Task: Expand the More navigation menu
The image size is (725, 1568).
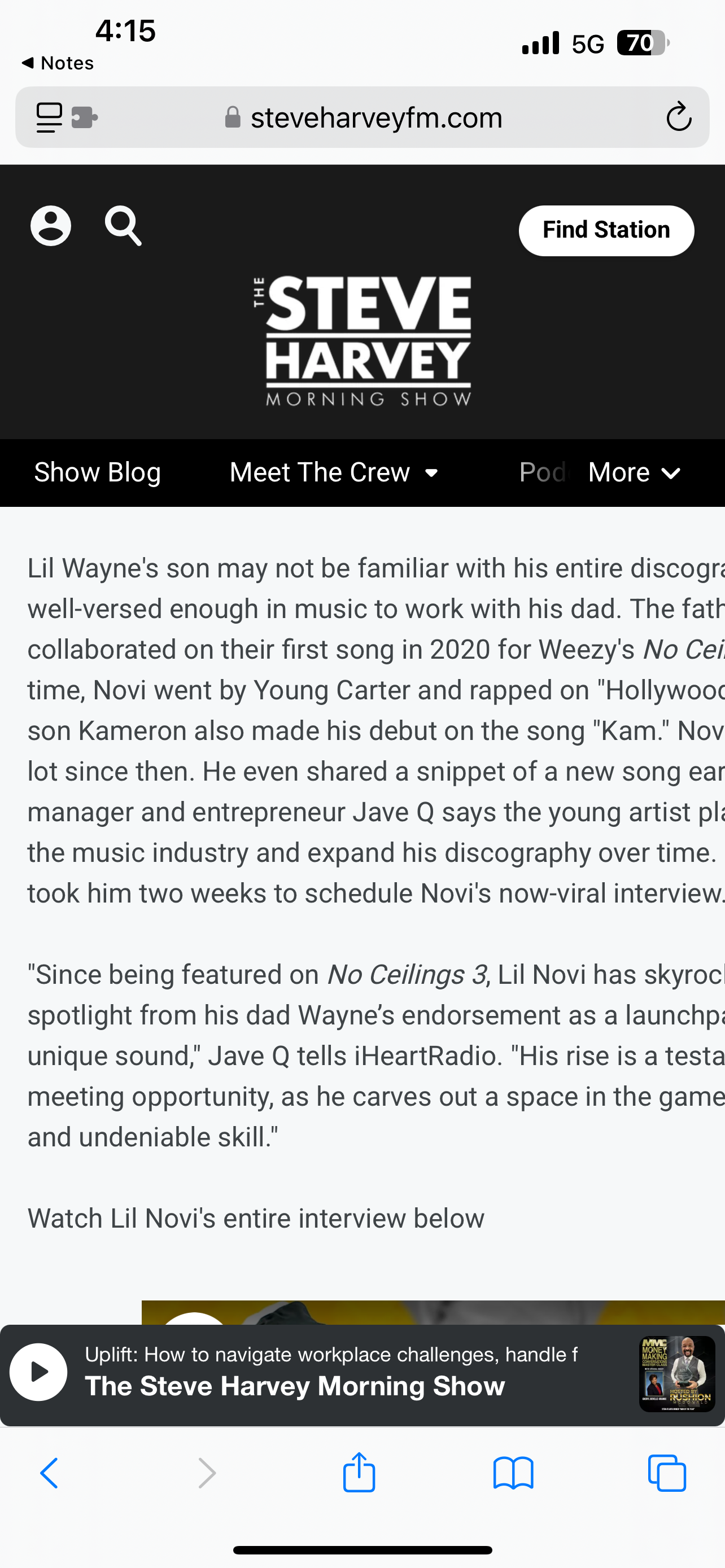Action: pyautogui.click(x=634, y=472)
